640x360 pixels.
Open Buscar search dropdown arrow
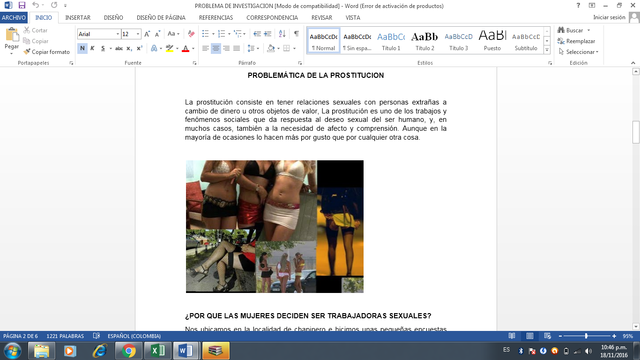[x=589, y=30]
